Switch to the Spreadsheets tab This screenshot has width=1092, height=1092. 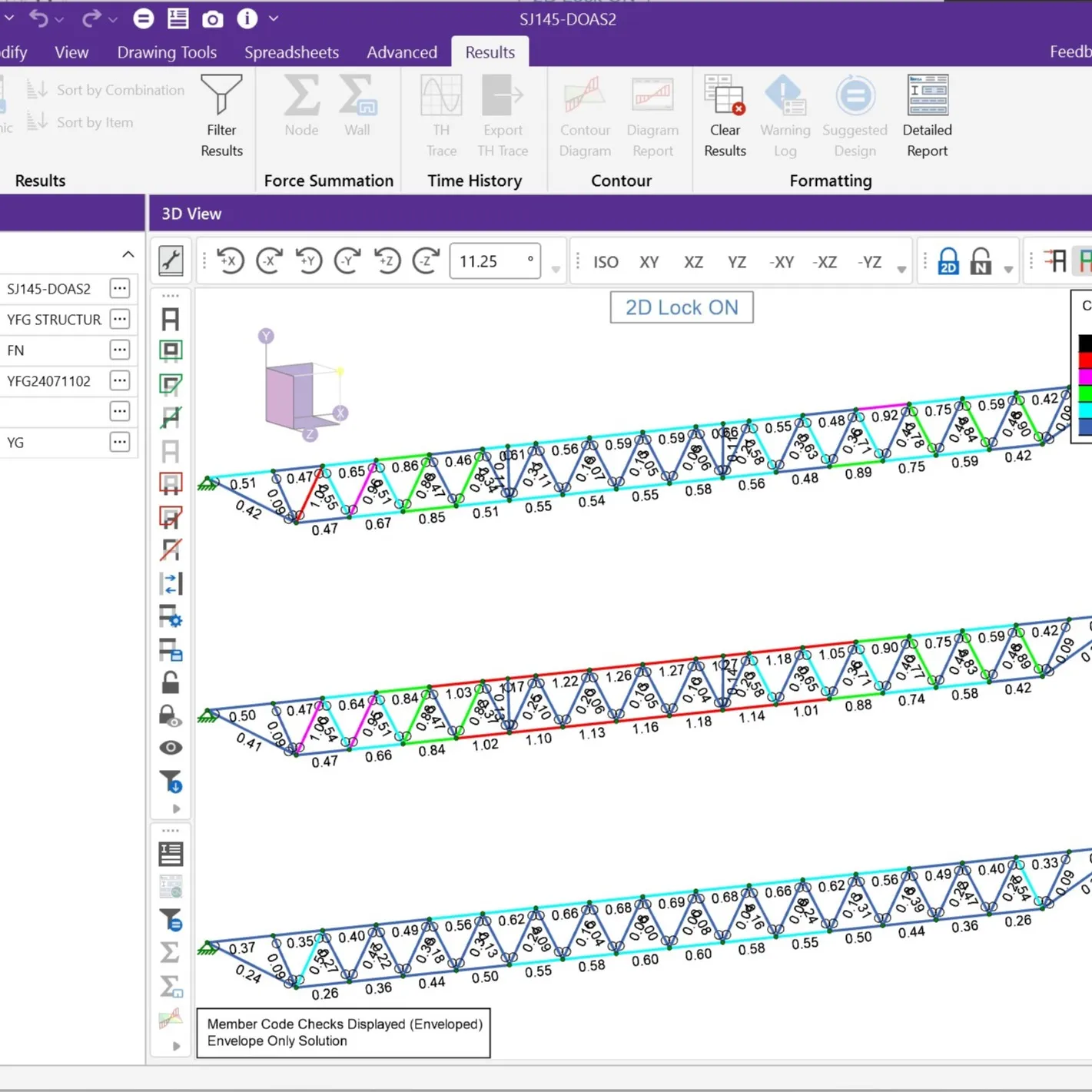(x=291, y=52)
